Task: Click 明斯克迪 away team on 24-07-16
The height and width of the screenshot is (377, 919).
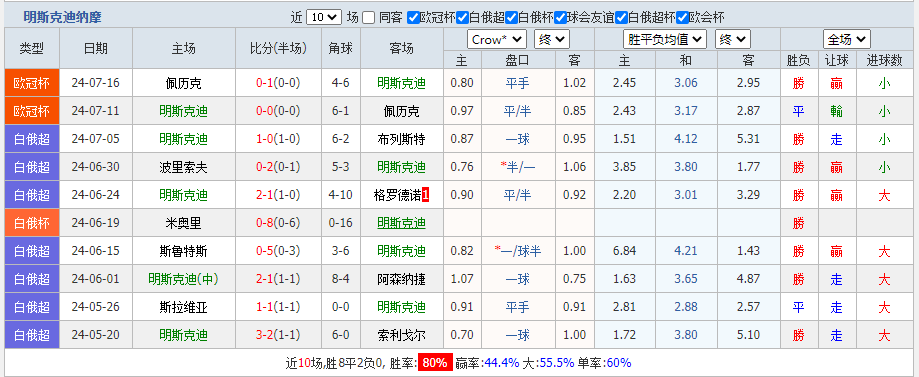Action: pos(401,83)
